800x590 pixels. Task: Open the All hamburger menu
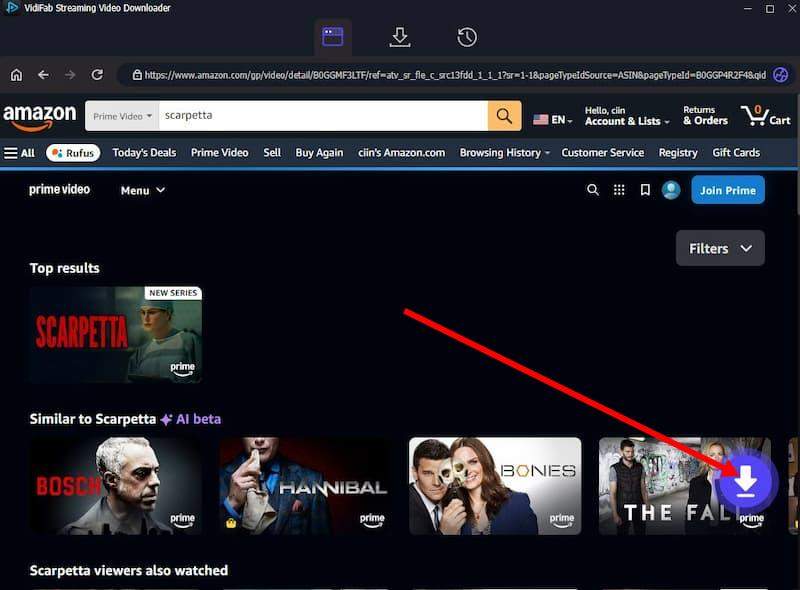pyautogui.click(x=19, y=153)
